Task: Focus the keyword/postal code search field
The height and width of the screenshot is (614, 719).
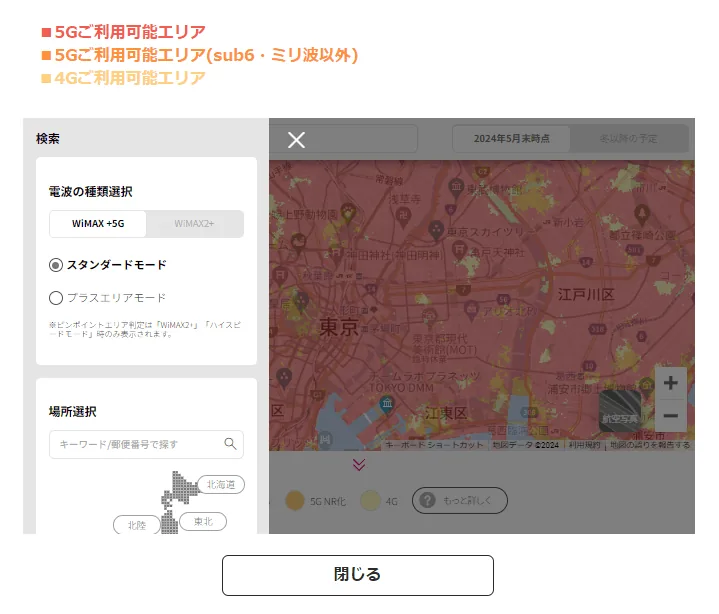Action: pos(146,444)
